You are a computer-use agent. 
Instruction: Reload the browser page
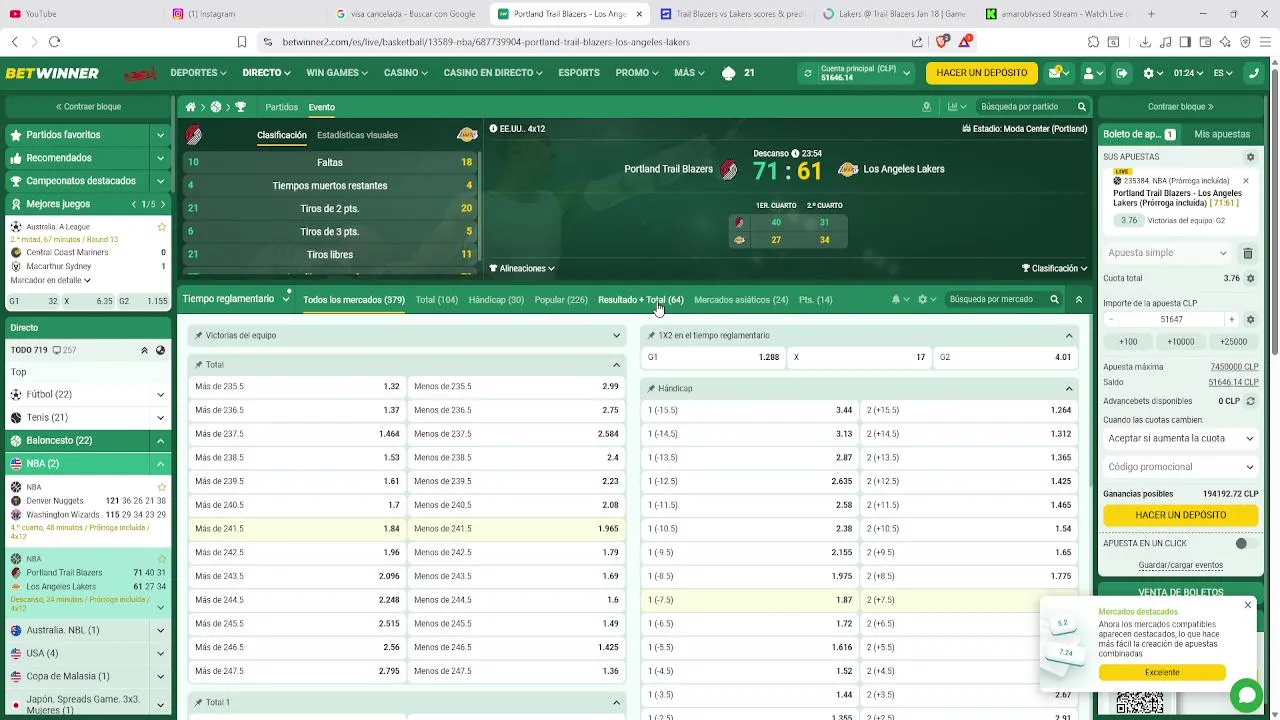click(x=54, y=42)
